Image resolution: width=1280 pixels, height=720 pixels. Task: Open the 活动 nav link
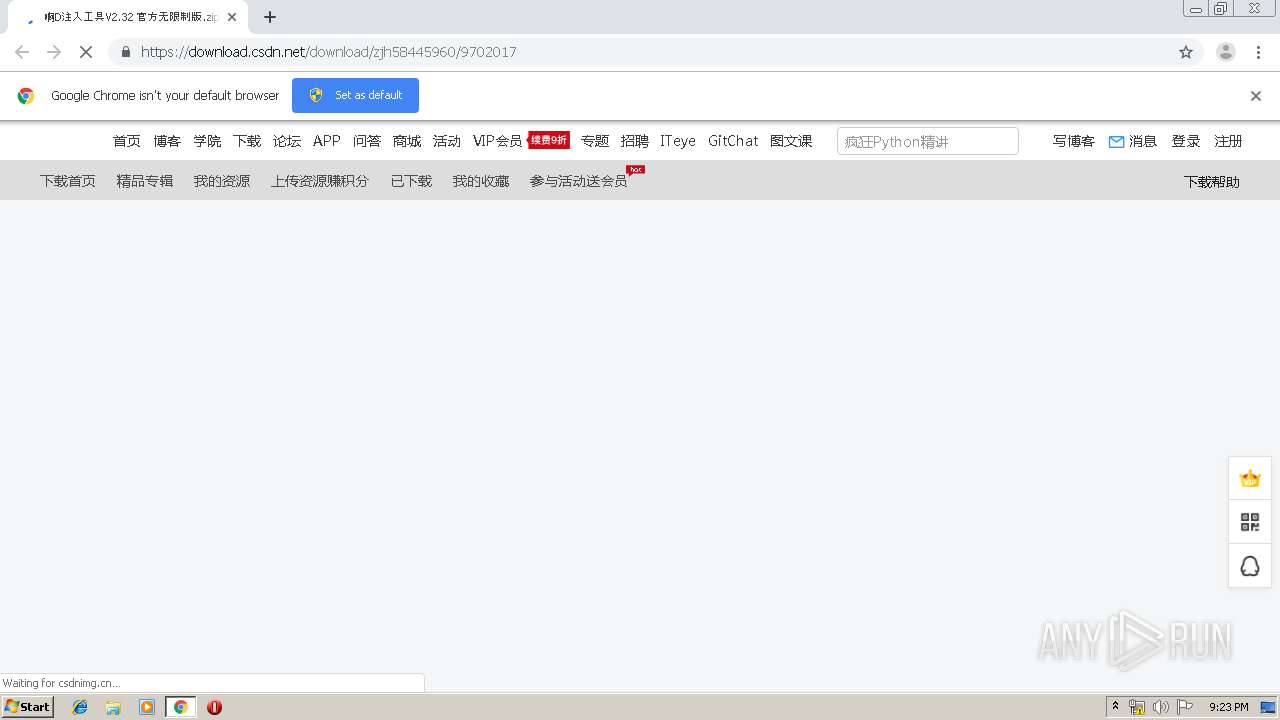point(447,141)
